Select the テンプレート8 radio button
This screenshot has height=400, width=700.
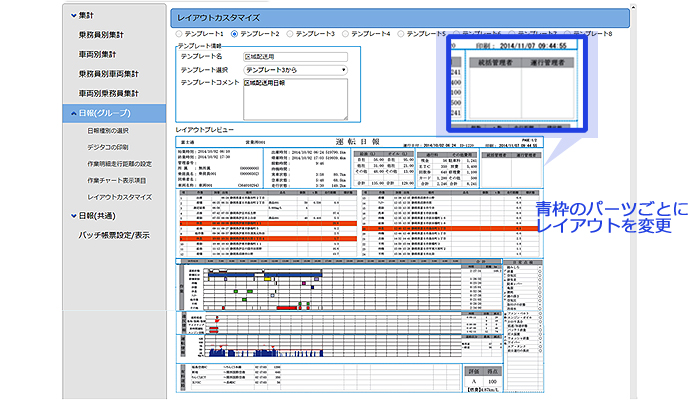click(567, 34)
